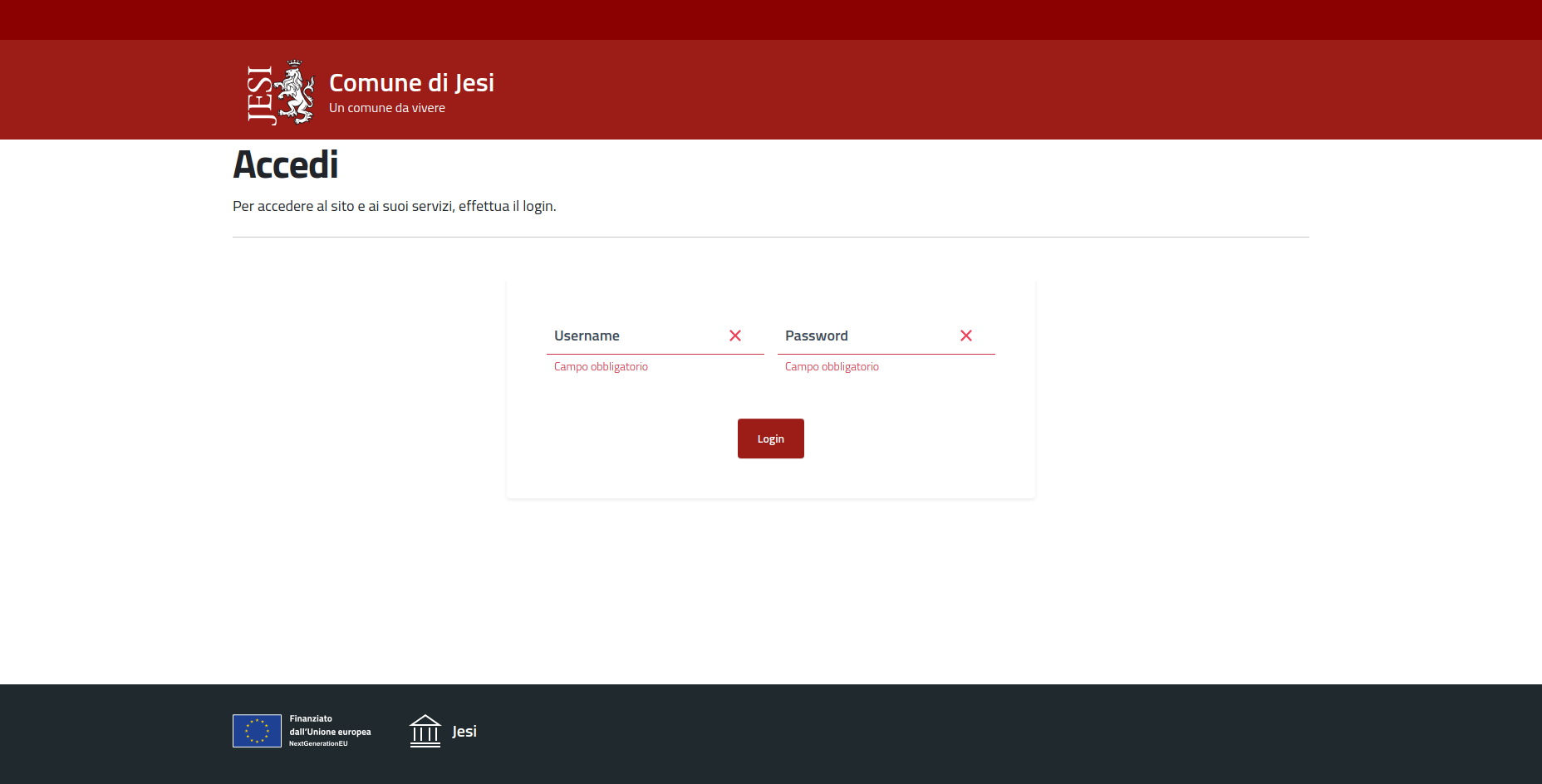Click the Username 'Campo obbligatorio' error message
Viewport: 1542px width, 784px height.
click(601, 366)
